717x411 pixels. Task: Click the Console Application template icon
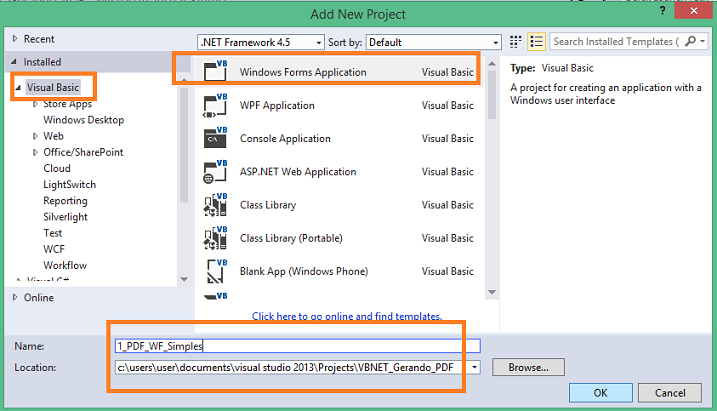click(215, 138)
